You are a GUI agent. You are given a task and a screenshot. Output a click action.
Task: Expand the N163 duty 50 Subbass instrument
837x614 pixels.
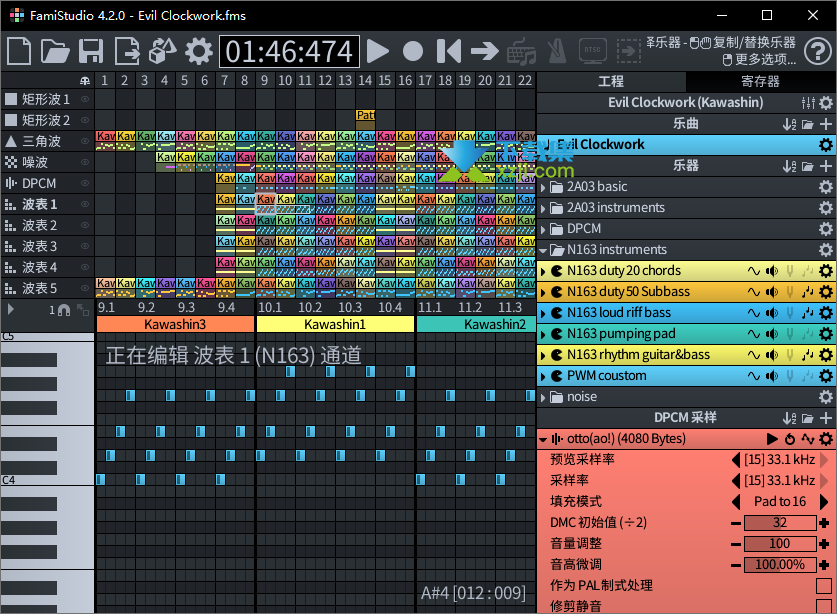(543, 292)
